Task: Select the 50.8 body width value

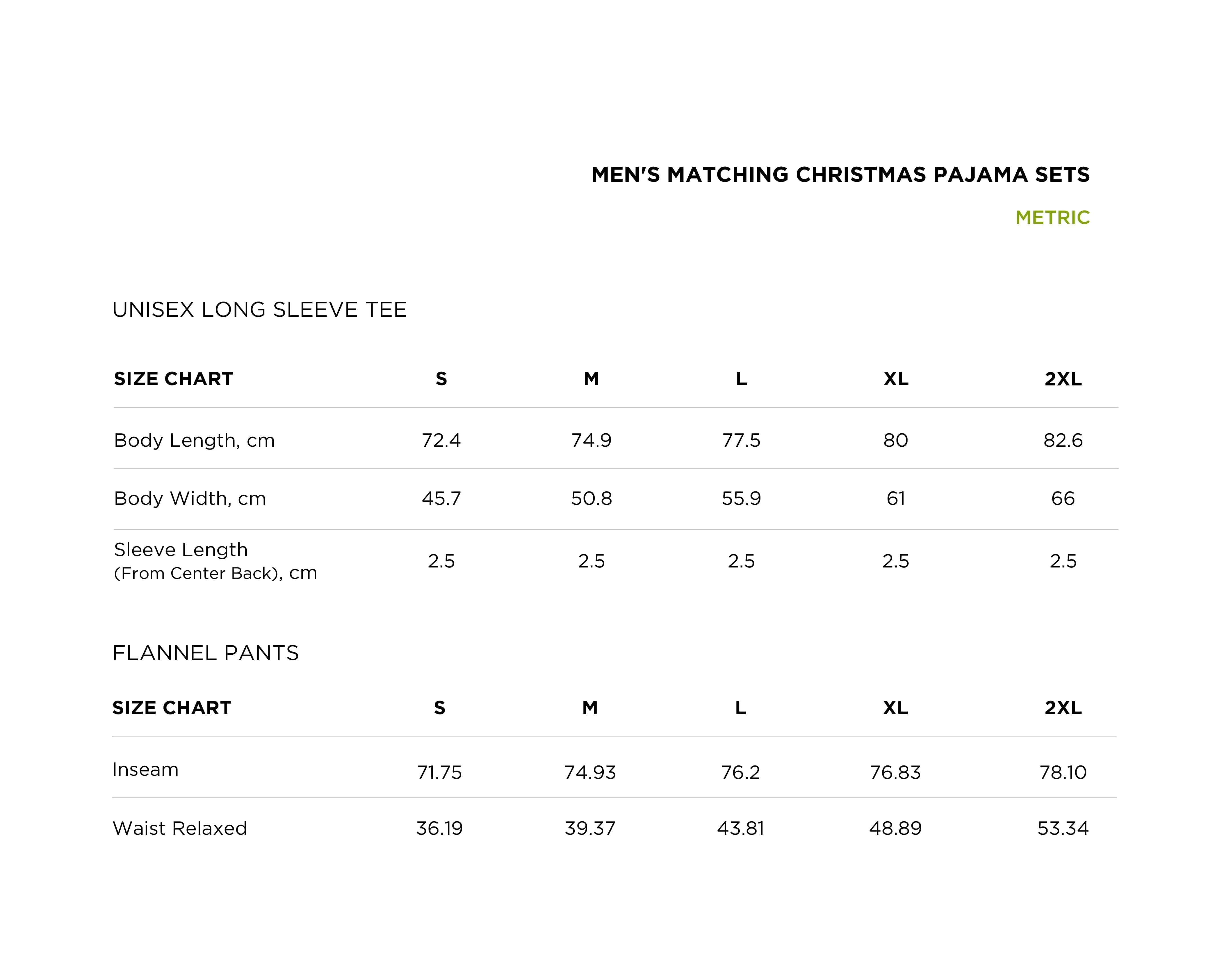Action: [591, 498]
